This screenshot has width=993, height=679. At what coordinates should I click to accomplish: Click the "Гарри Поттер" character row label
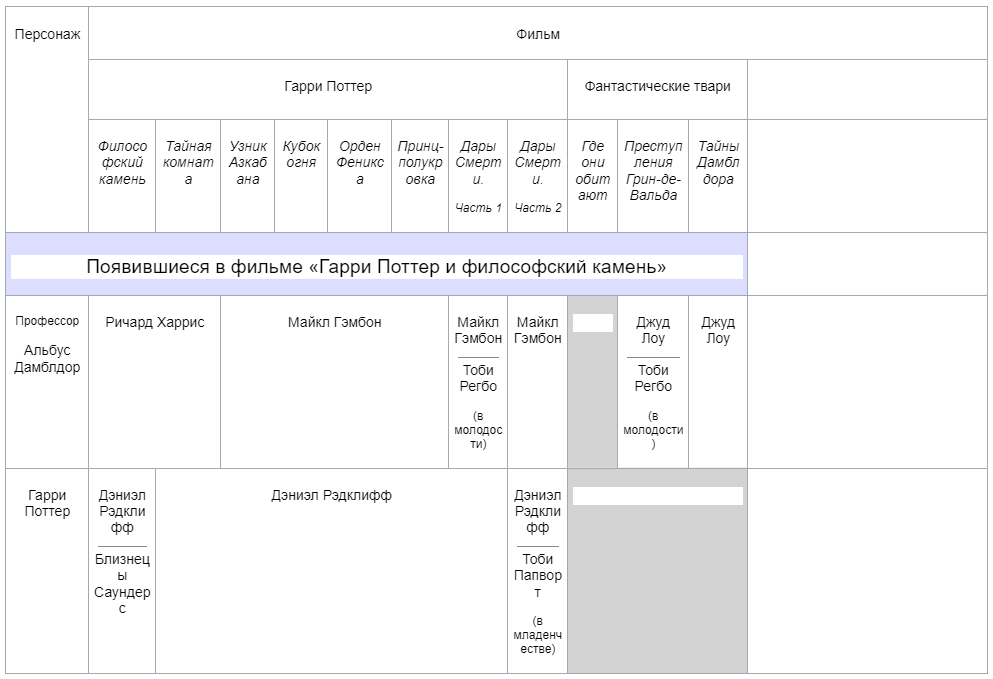point(47,504)
